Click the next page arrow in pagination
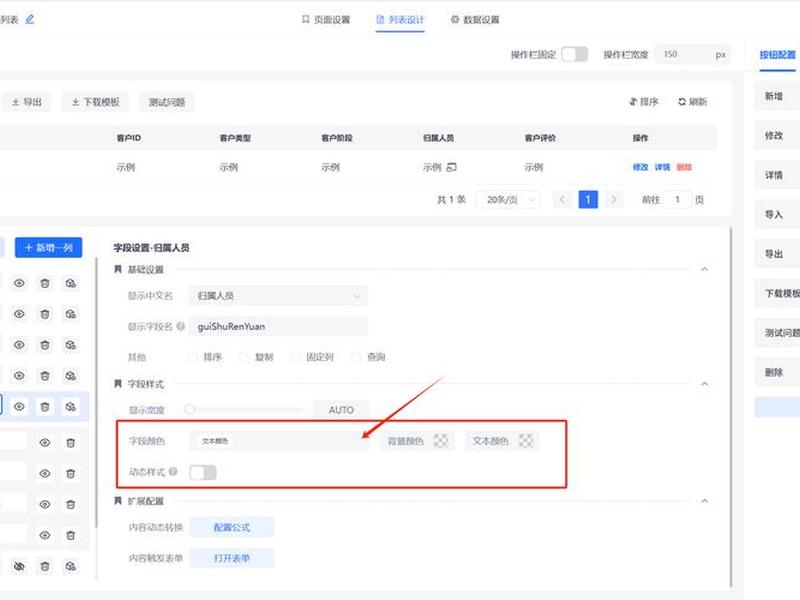 coord(614,199)
